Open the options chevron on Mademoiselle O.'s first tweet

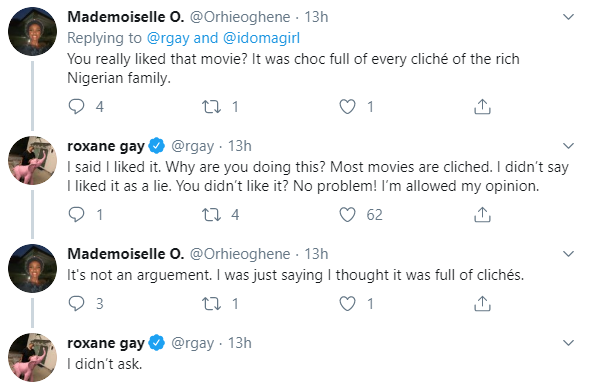pyautogui.click(x=568, y=17)
